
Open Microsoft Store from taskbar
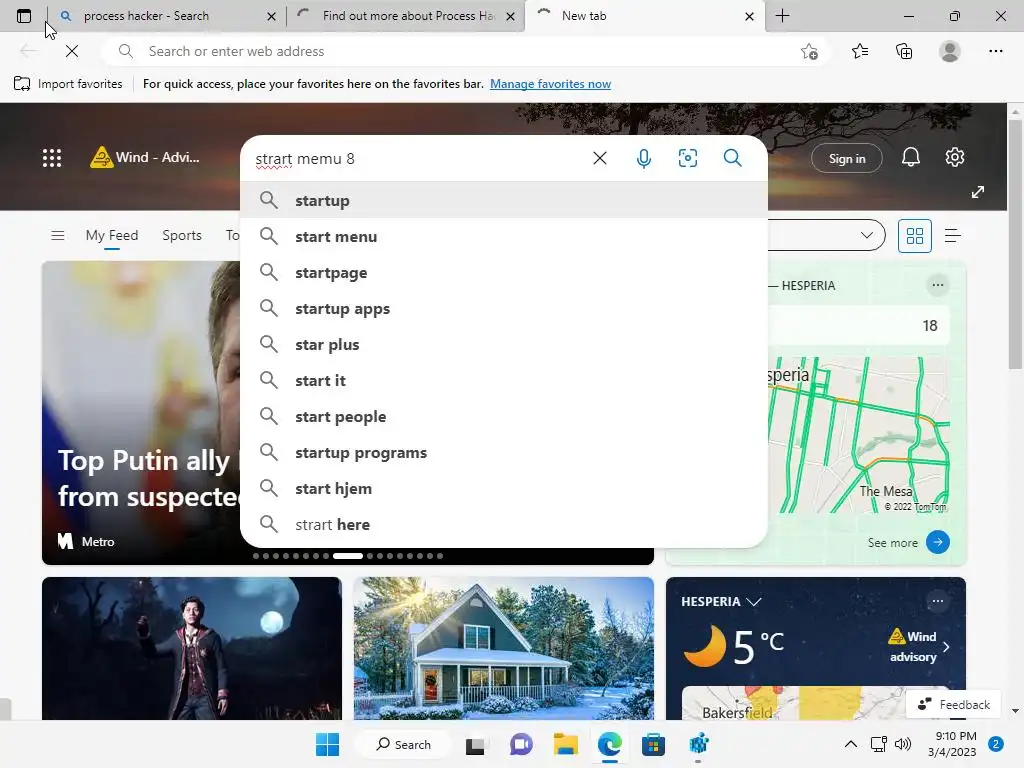(x=653, y=744)
